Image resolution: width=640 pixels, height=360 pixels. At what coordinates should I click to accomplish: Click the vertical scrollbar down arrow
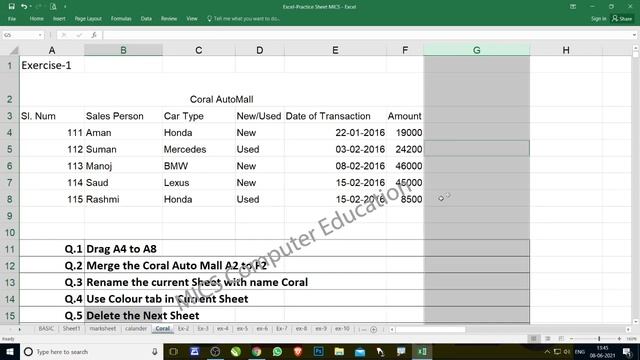pyautogui.click(x=636, y=322)
